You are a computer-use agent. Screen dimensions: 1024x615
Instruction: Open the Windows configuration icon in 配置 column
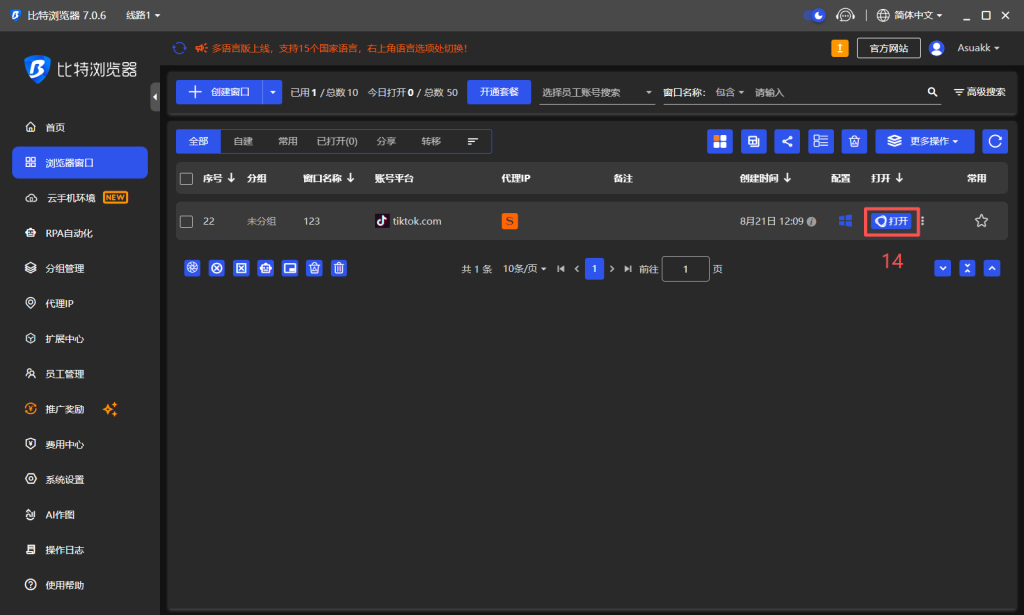[x=844, y=221]
